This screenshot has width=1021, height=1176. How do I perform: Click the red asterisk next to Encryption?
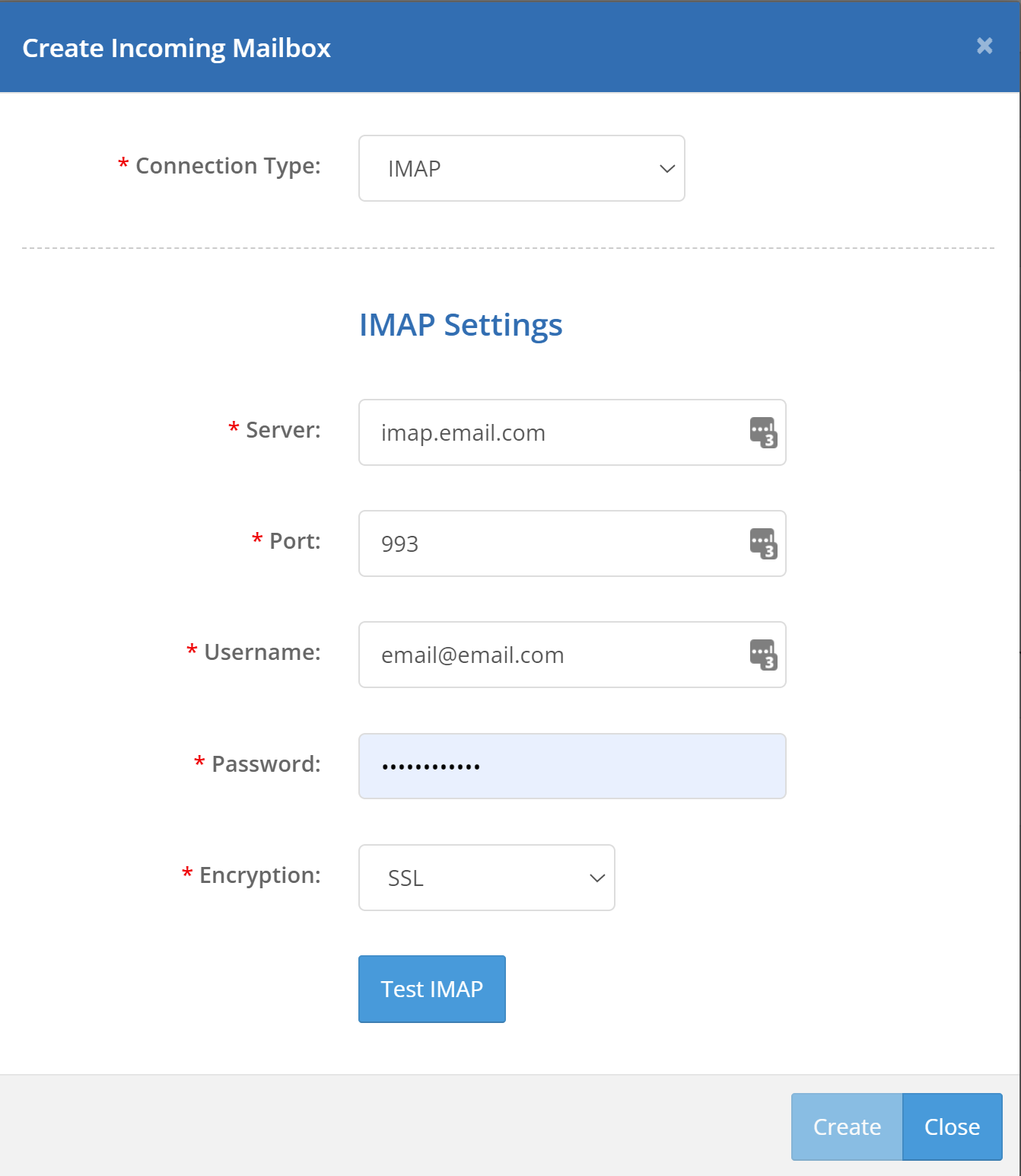[187, 875]
